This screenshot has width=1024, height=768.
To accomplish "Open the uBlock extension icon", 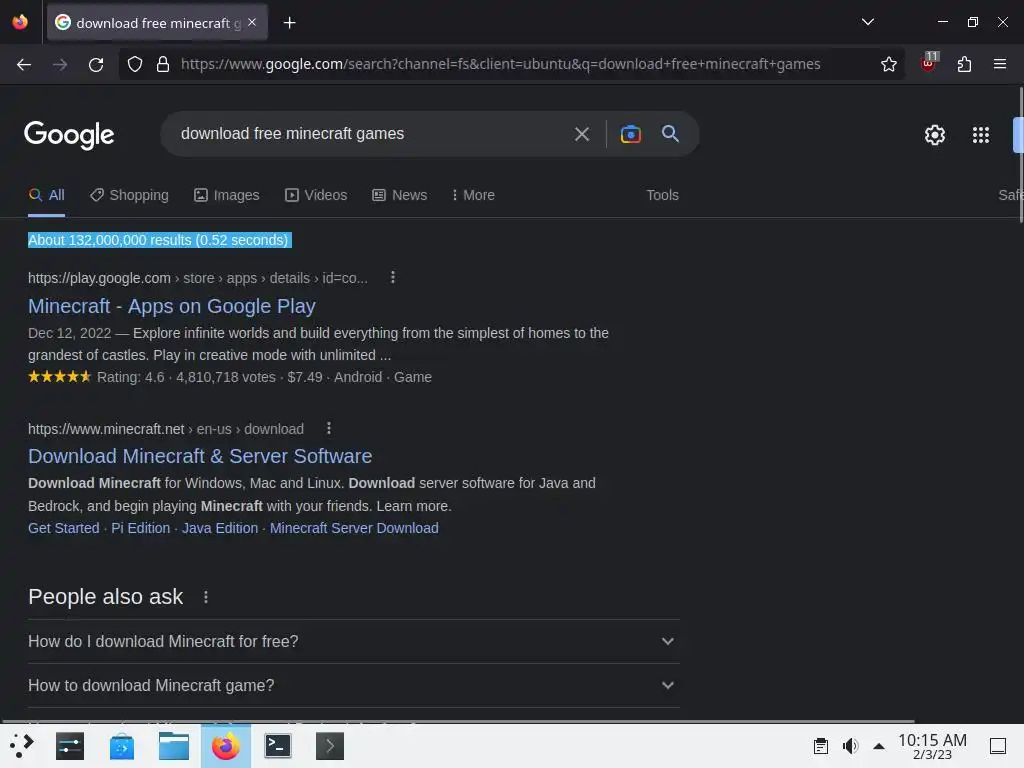I will point(929,63).
